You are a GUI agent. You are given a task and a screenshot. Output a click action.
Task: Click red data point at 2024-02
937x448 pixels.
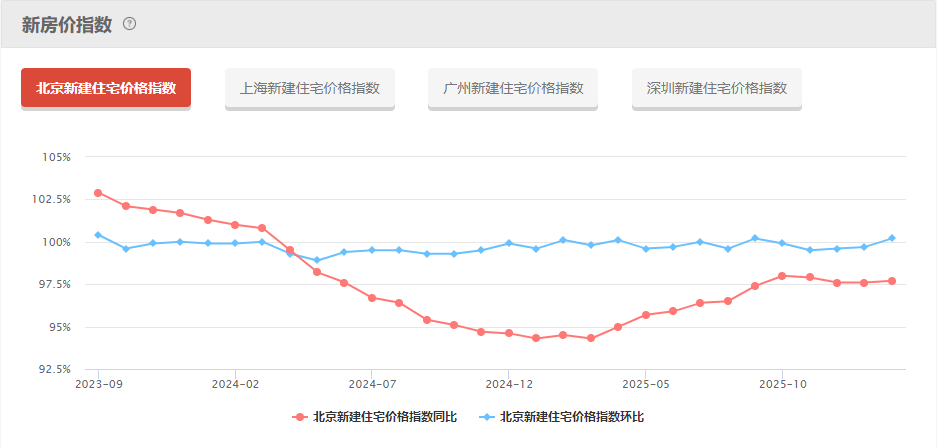pos(235,225)
